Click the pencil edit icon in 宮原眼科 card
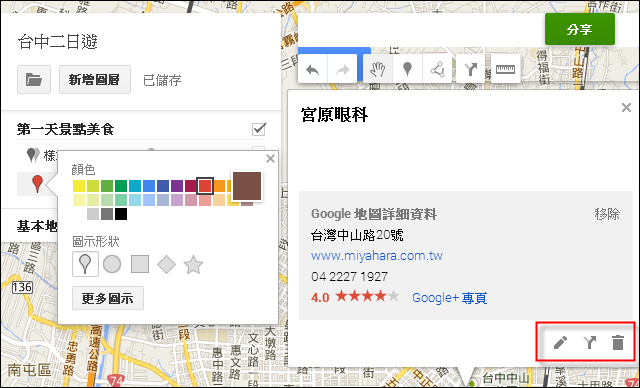This screenshot has height=388, width=640. click(x=560, y=342)
